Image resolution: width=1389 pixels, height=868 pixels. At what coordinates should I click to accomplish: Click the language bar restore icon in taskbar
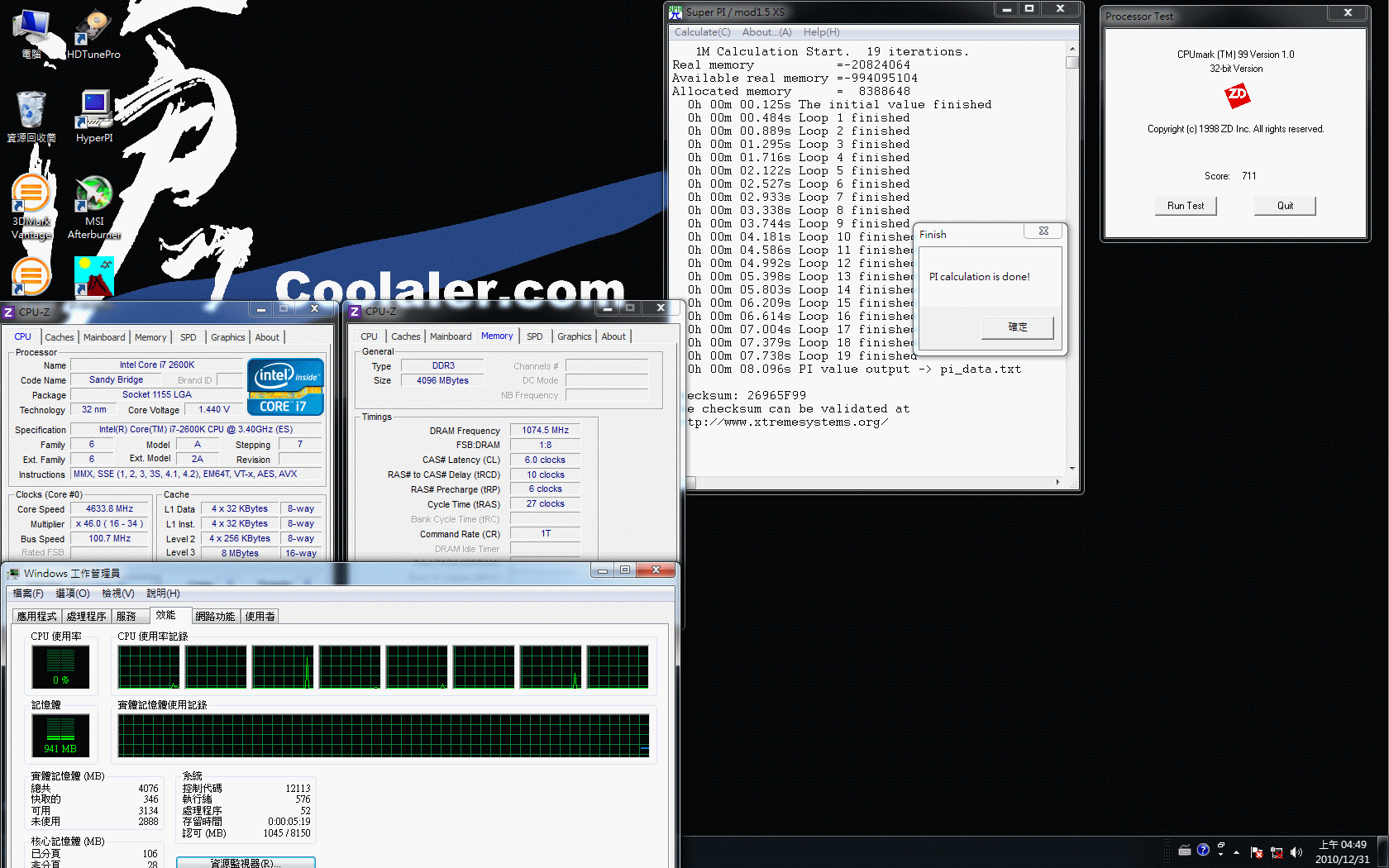coord(1221,845)
